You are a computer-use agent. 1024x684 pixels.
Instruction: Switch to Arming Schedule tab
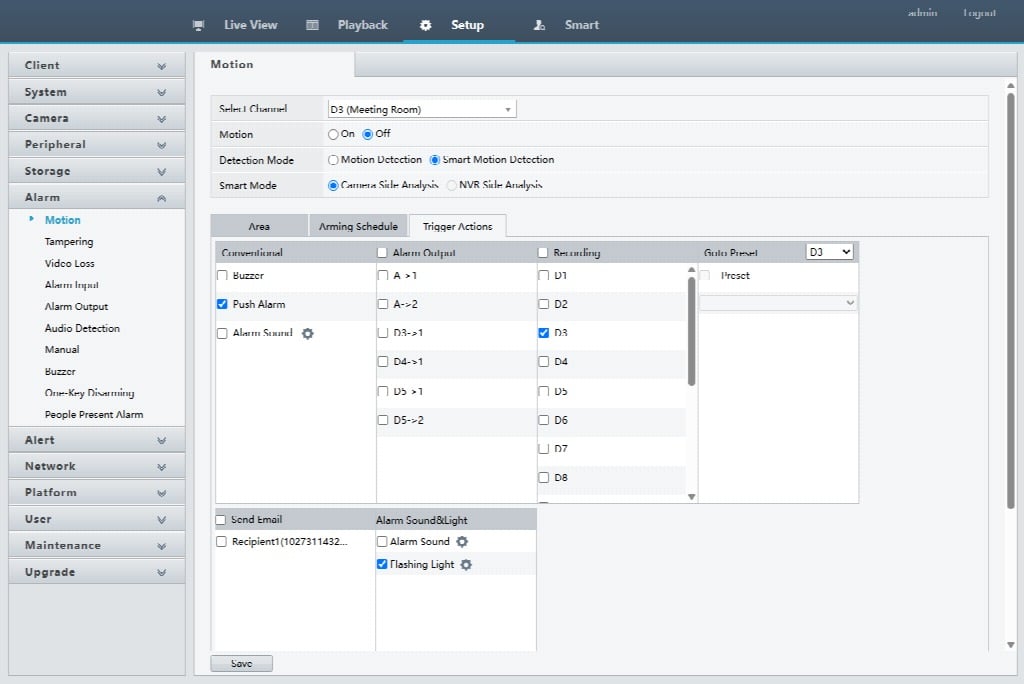[358, 226]
